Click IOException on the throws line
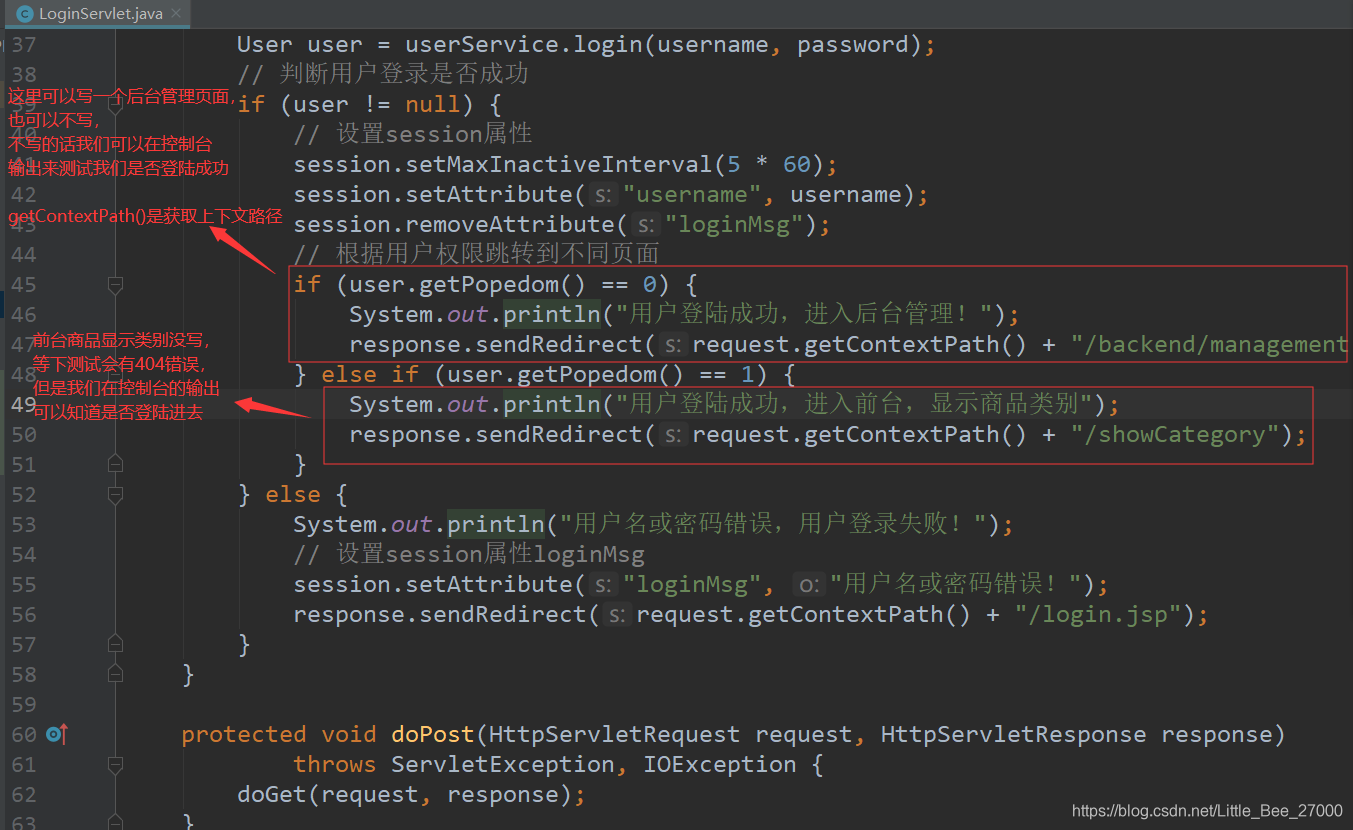The height and width of the screenshot is (830, 1353). point(719,765)
